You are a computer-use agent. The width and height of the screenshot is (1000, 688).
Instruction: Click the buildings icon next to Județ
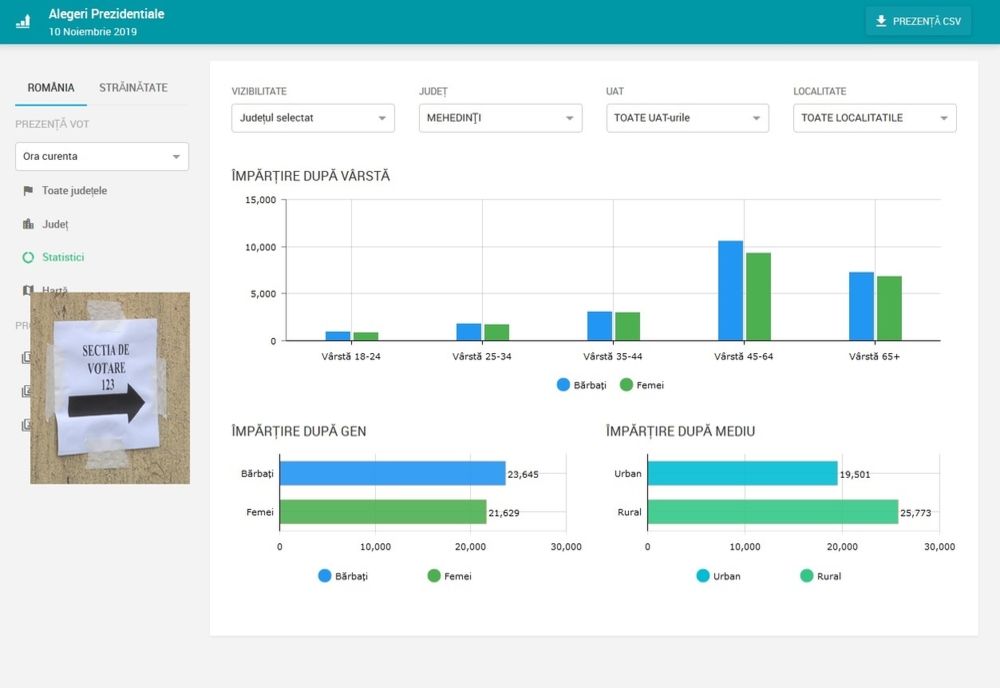28,224
